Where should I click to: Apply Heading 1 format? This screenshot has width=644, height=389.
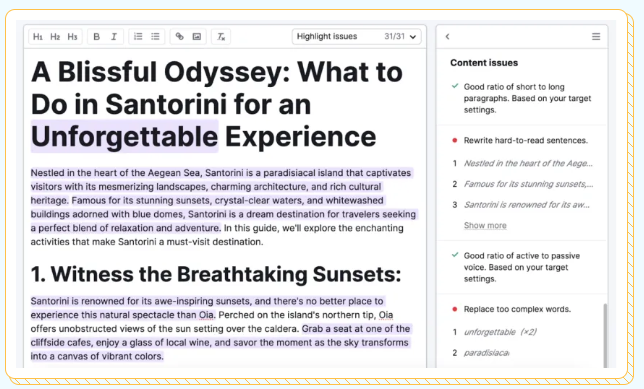pyautogui.click(x=38, y=37)
